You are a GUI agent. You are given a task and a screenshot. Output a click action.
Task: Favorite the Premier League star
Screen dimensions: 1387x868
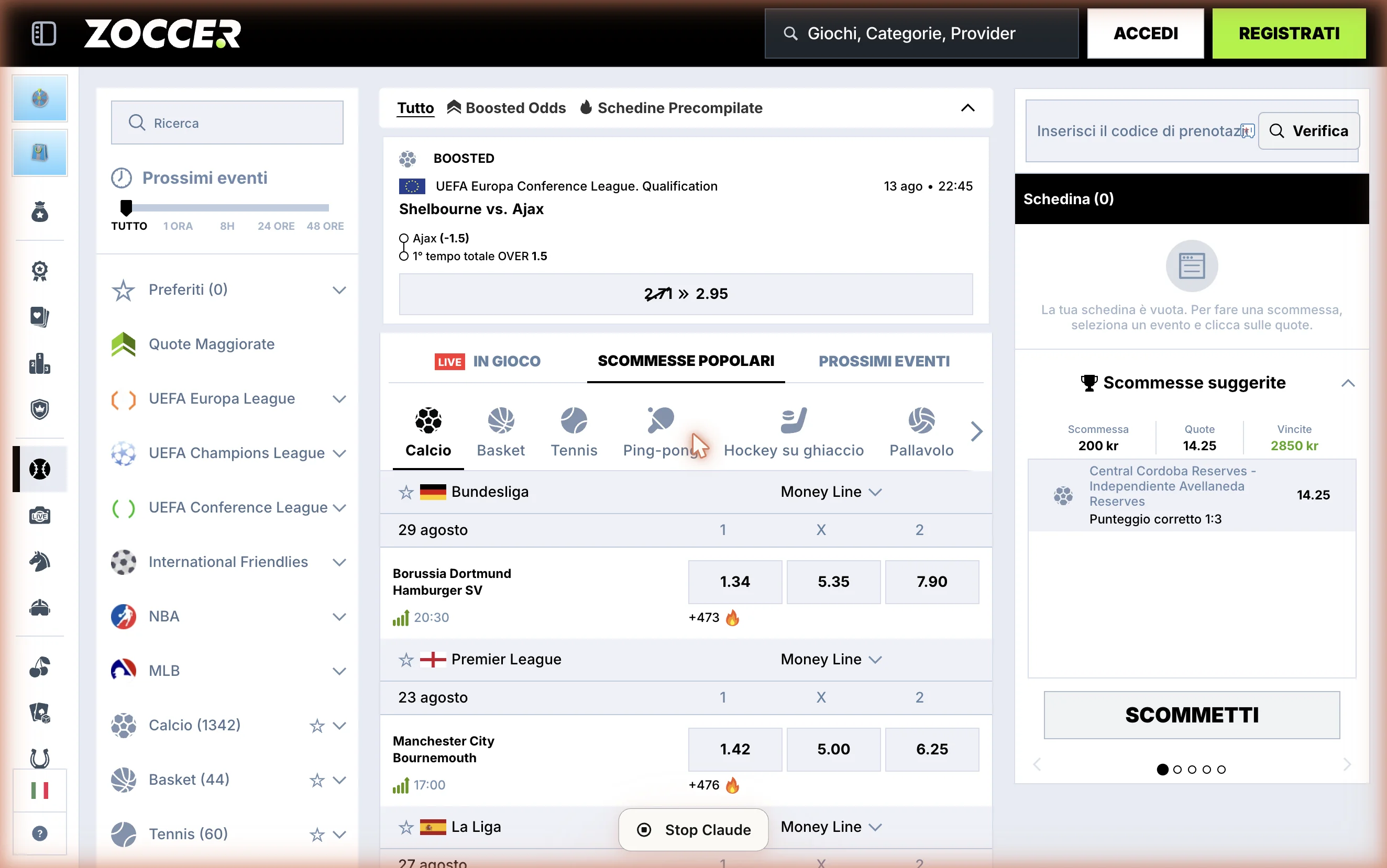click(x=406, y=660)
